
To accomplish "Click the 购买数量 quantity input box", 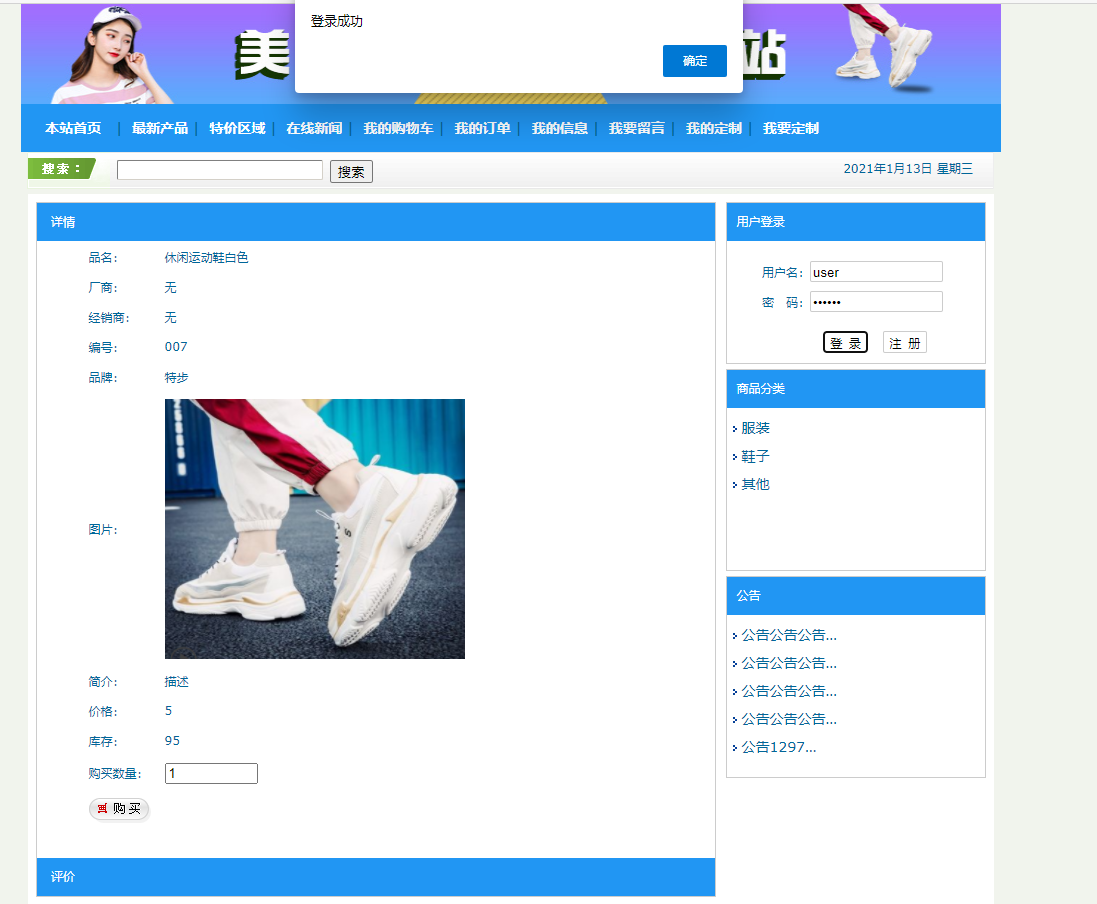I will pos(210,772).
